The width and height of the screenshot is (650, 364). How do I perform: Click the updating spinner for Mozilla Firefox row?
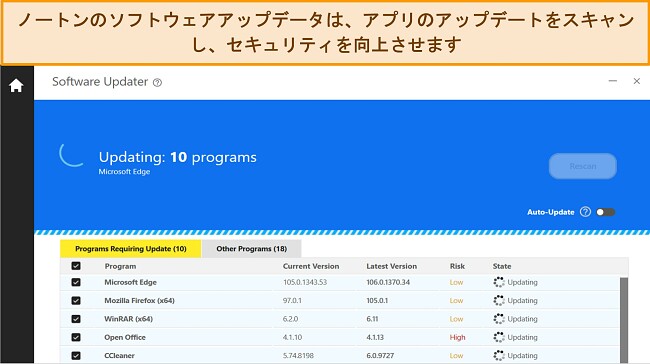click(499, 301)
